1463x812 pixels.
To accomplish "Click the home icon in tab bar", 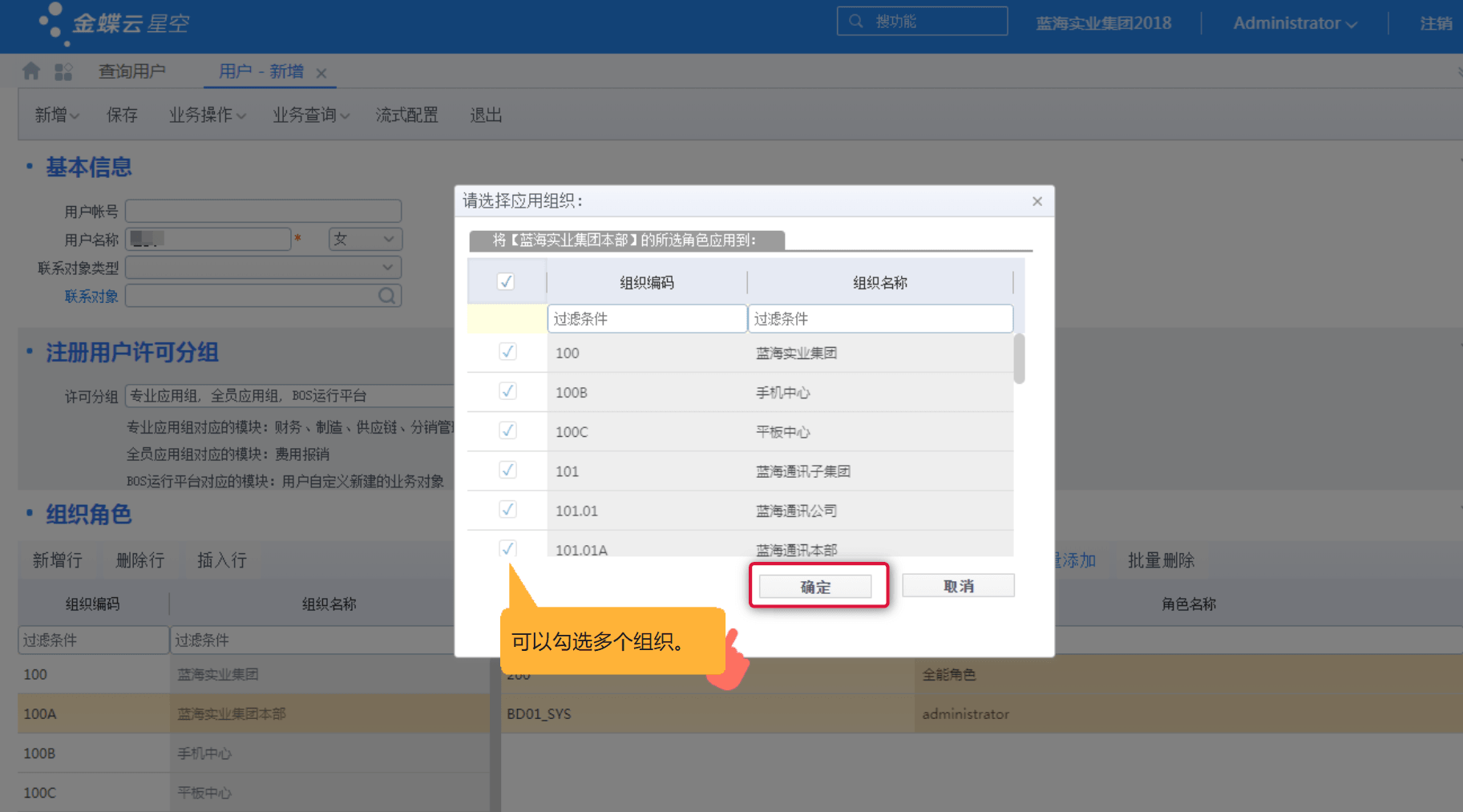I will point(31,71).
